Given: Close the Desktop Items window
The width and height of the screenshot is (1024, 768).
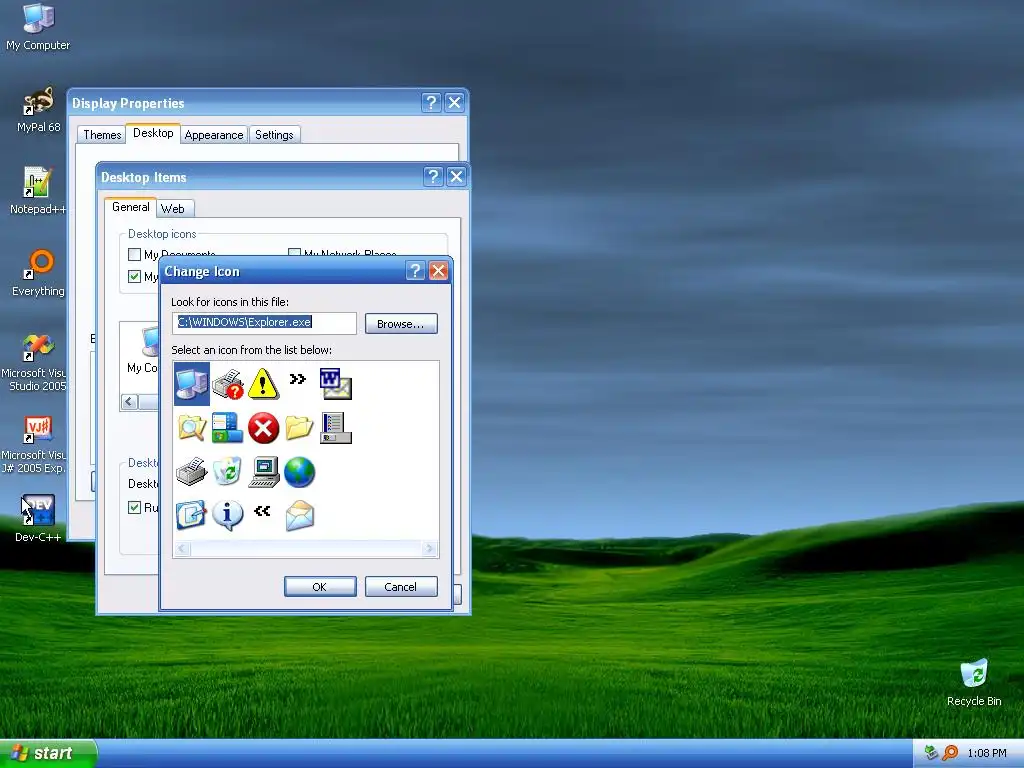Looking at the screenshot, I should click(456, 176).
